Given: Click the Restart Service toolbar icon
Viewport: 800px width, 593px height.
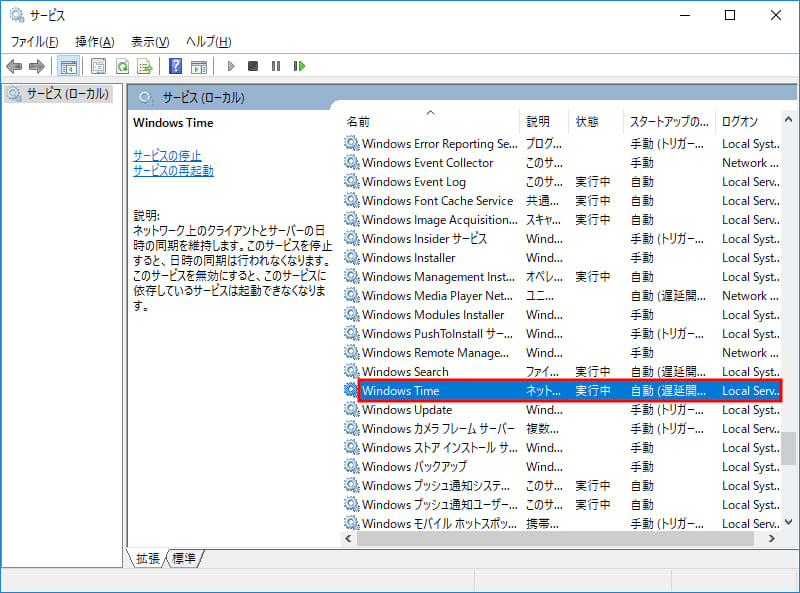Looking at the screenshot, I should [x=300, y=66].
